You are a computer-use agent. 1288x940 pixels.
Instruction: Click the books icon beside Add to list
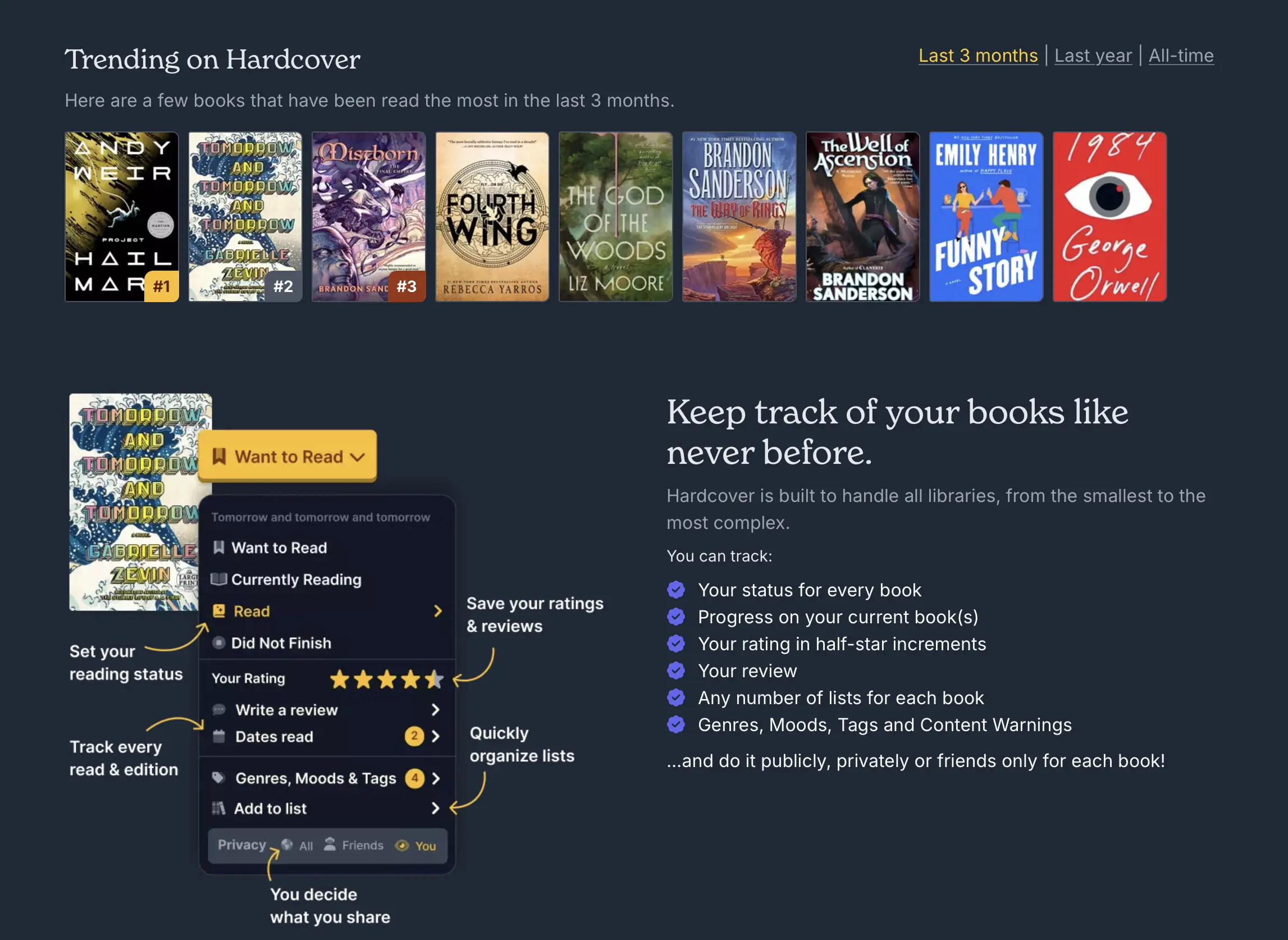pyautogui.click(x=218, y=808)
